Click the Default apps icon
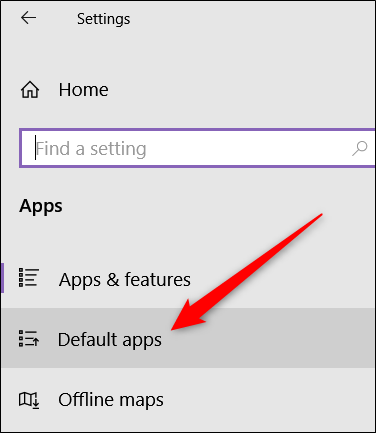The image size is (376, 433). [29, 338]
